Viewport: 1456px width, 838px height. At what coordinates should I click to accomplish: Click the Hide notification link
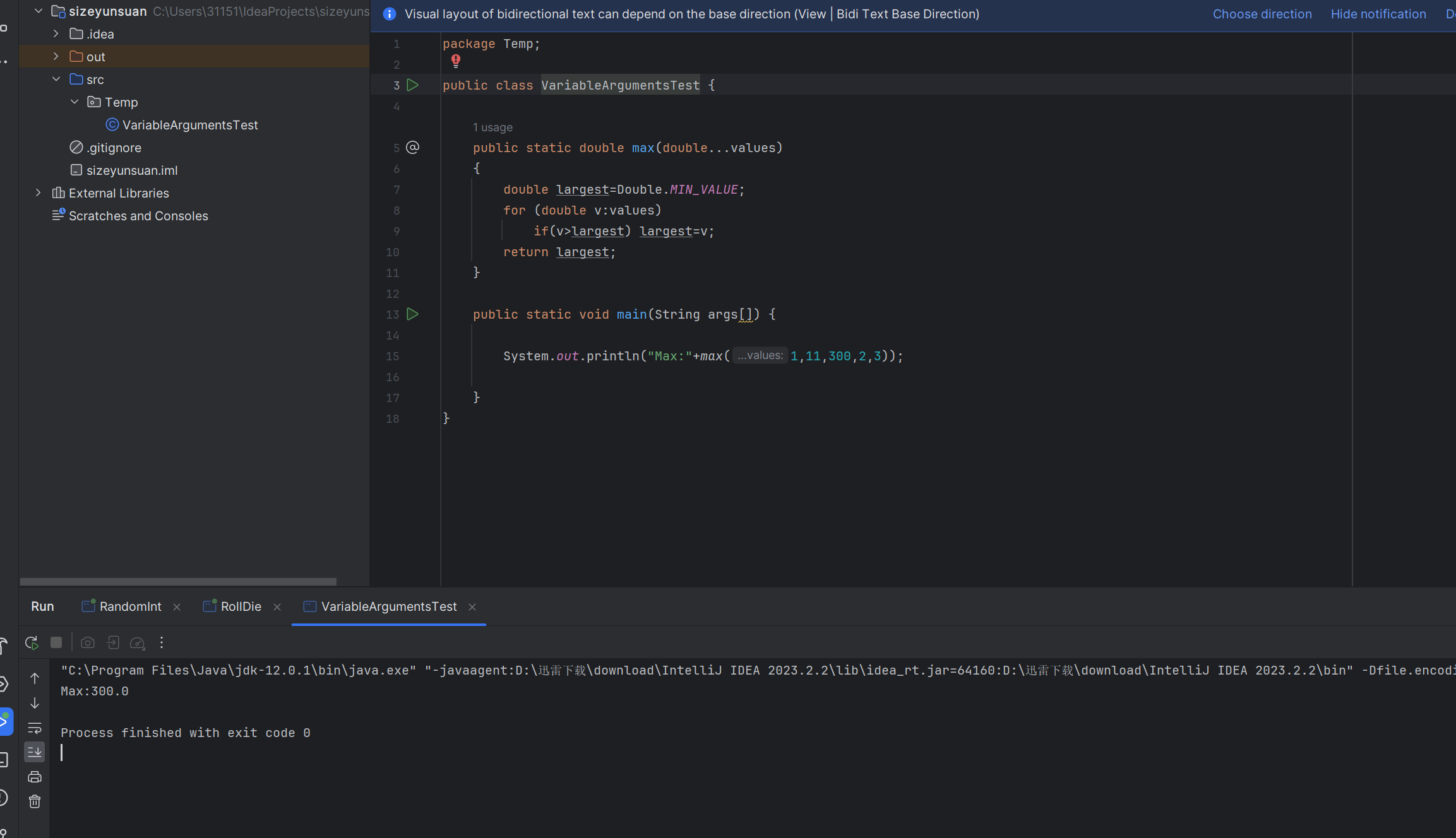pyautogui.click(x=1378, y=14)
